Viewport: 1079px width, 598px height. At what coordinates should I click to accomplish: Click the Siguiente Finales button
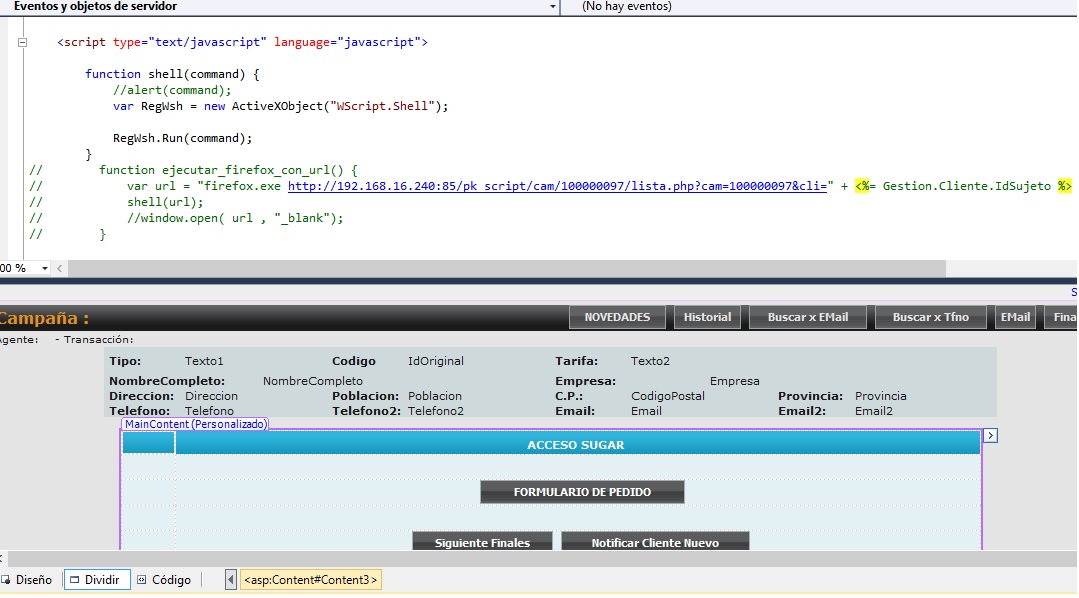click(x=482, y=542)
